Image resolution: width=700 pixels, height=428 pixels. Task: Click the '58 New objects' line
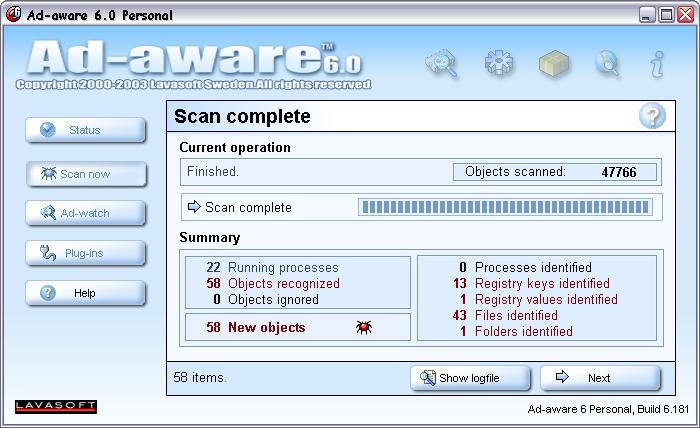coord(255,327)
